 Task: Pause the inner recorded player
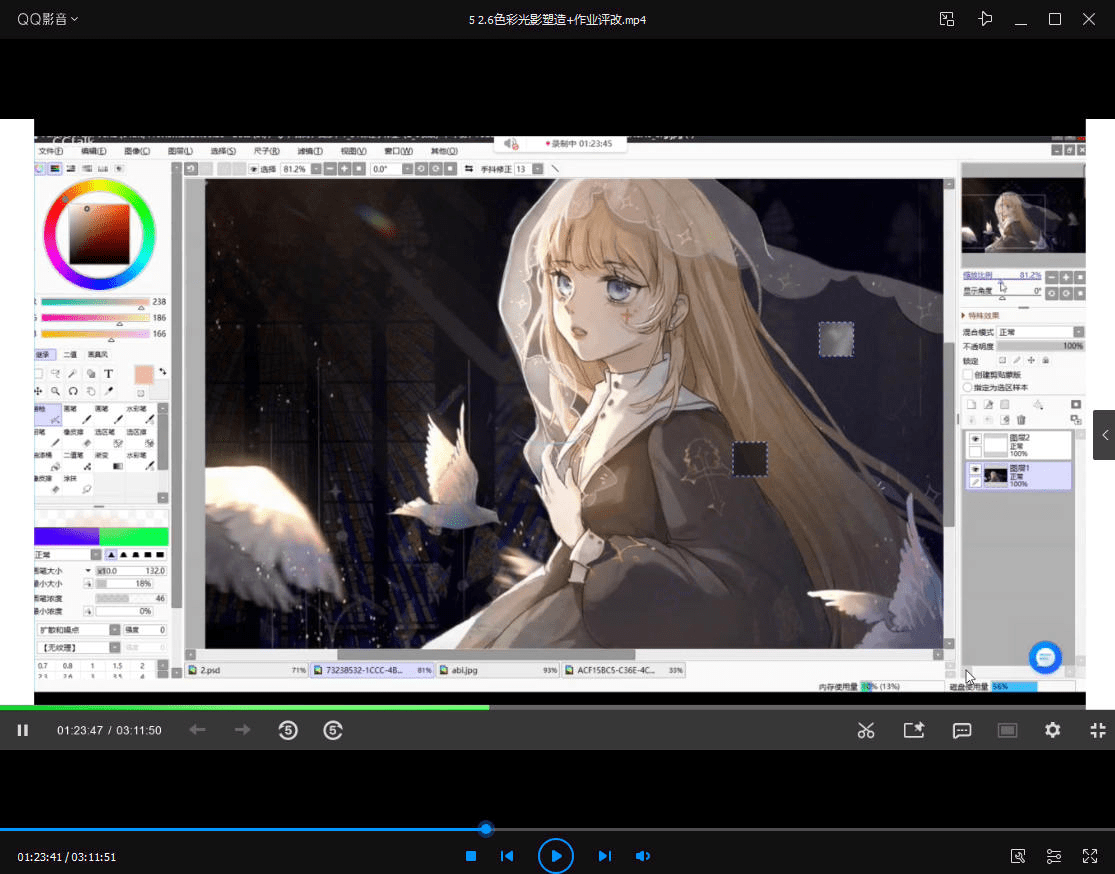(x=23, y=730)
